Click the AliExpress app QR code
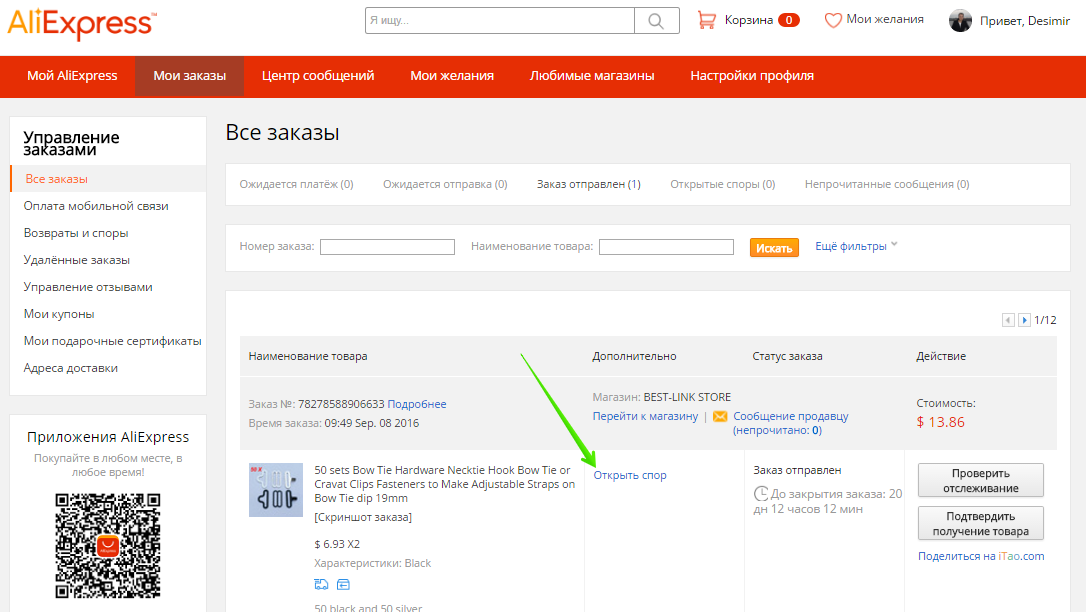 [x=108, y=546]
